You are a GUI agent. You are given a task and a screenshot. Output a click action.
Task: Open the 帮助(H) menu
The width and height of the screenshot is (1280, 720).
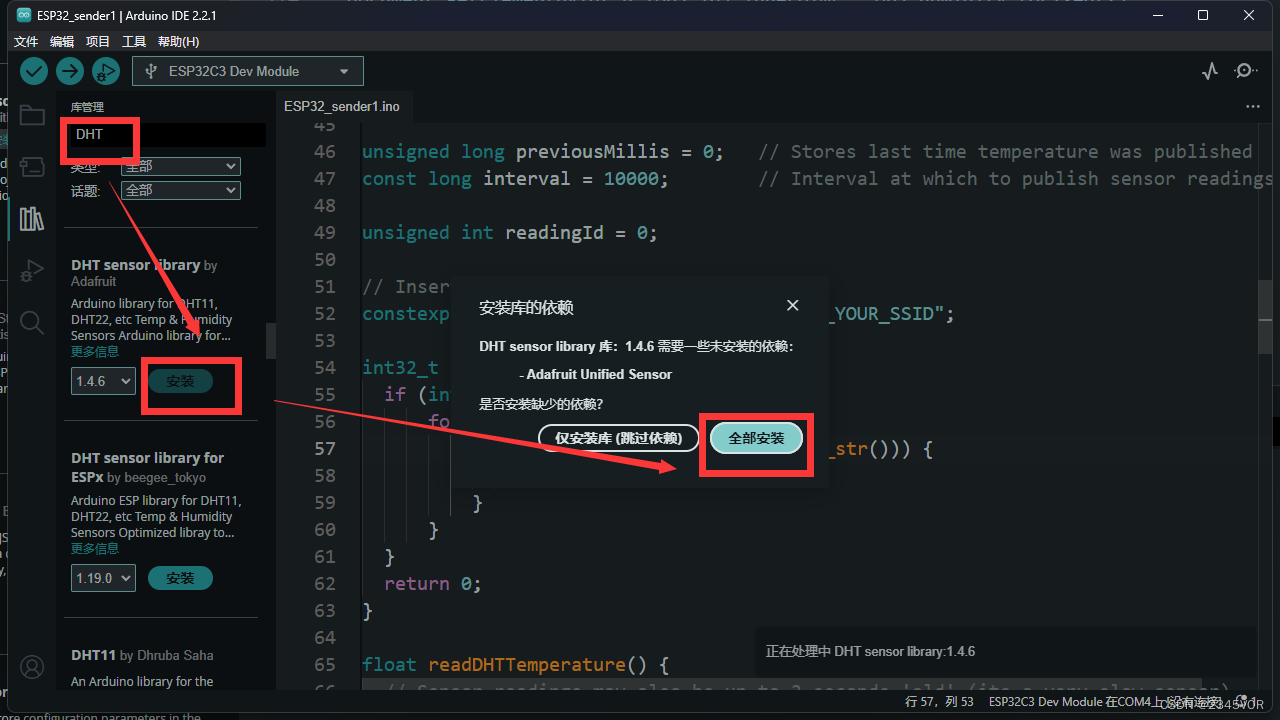pos(178,41)
